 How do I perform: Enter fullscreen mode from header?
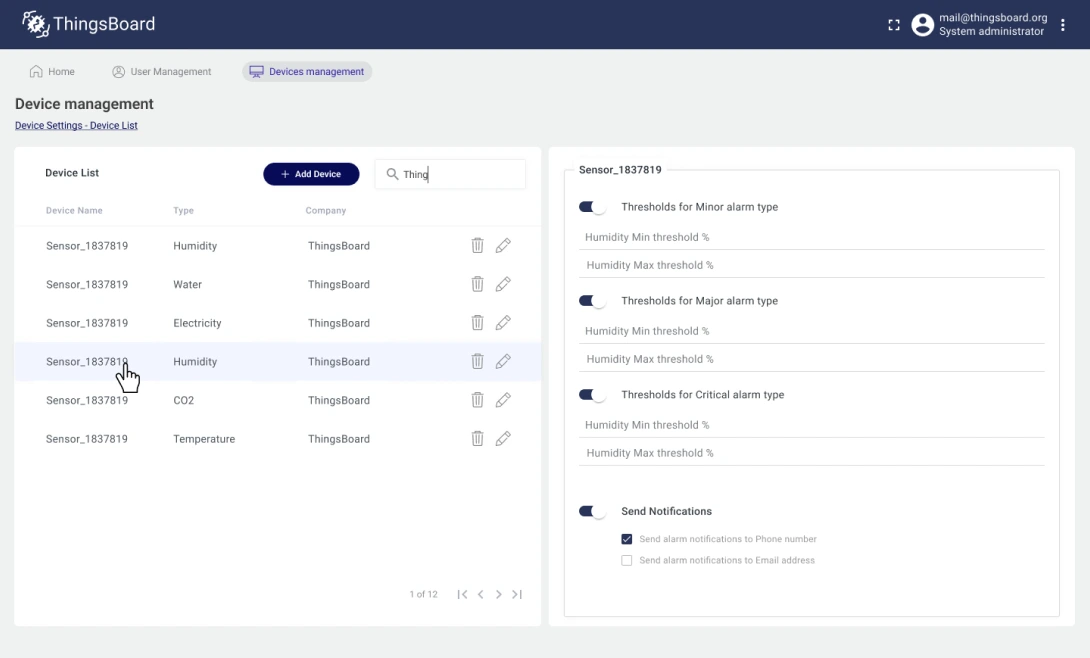(x=894, y=25)
